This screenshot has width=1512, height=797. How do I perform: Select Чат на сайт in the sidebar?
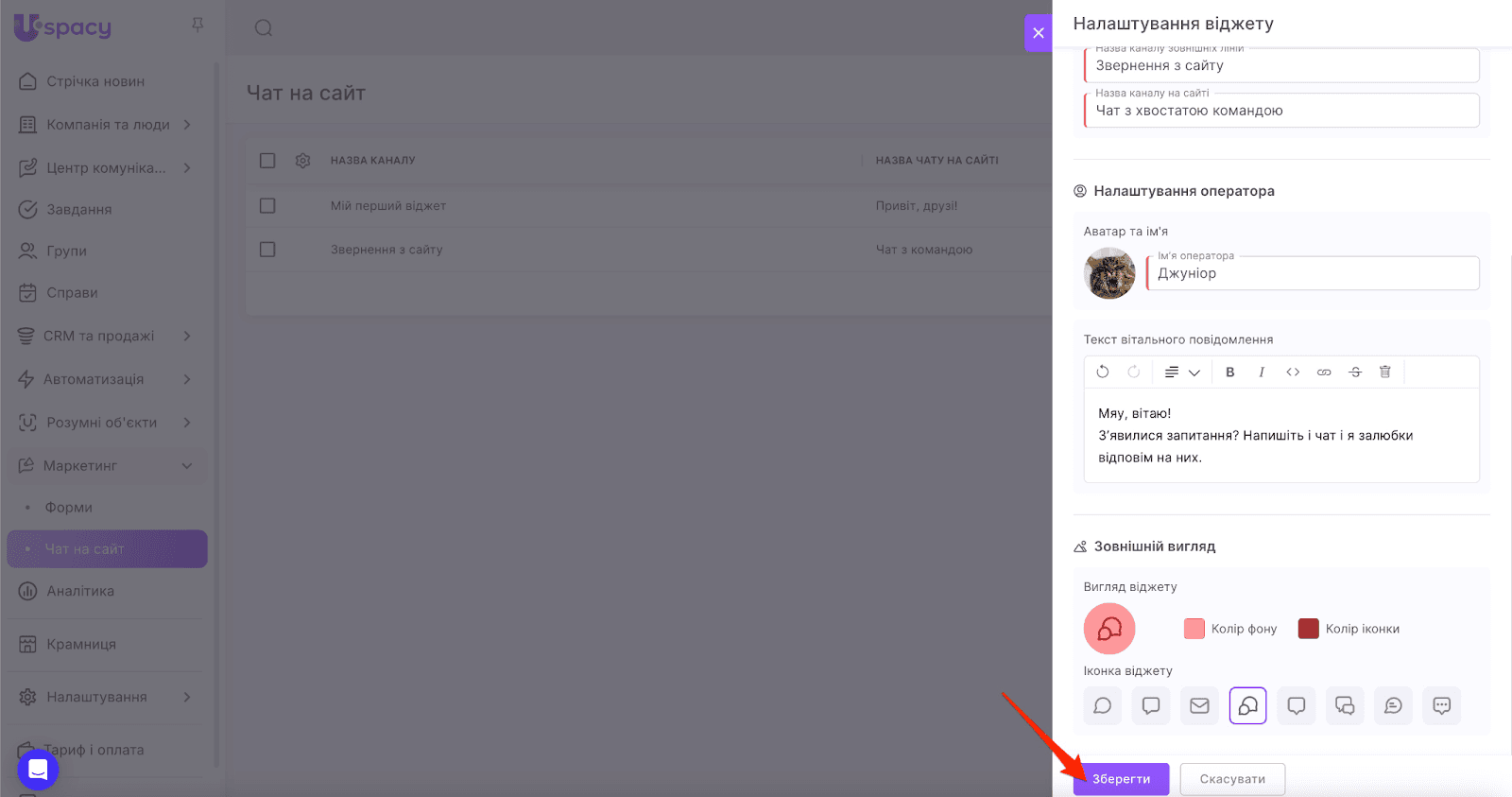107,549
